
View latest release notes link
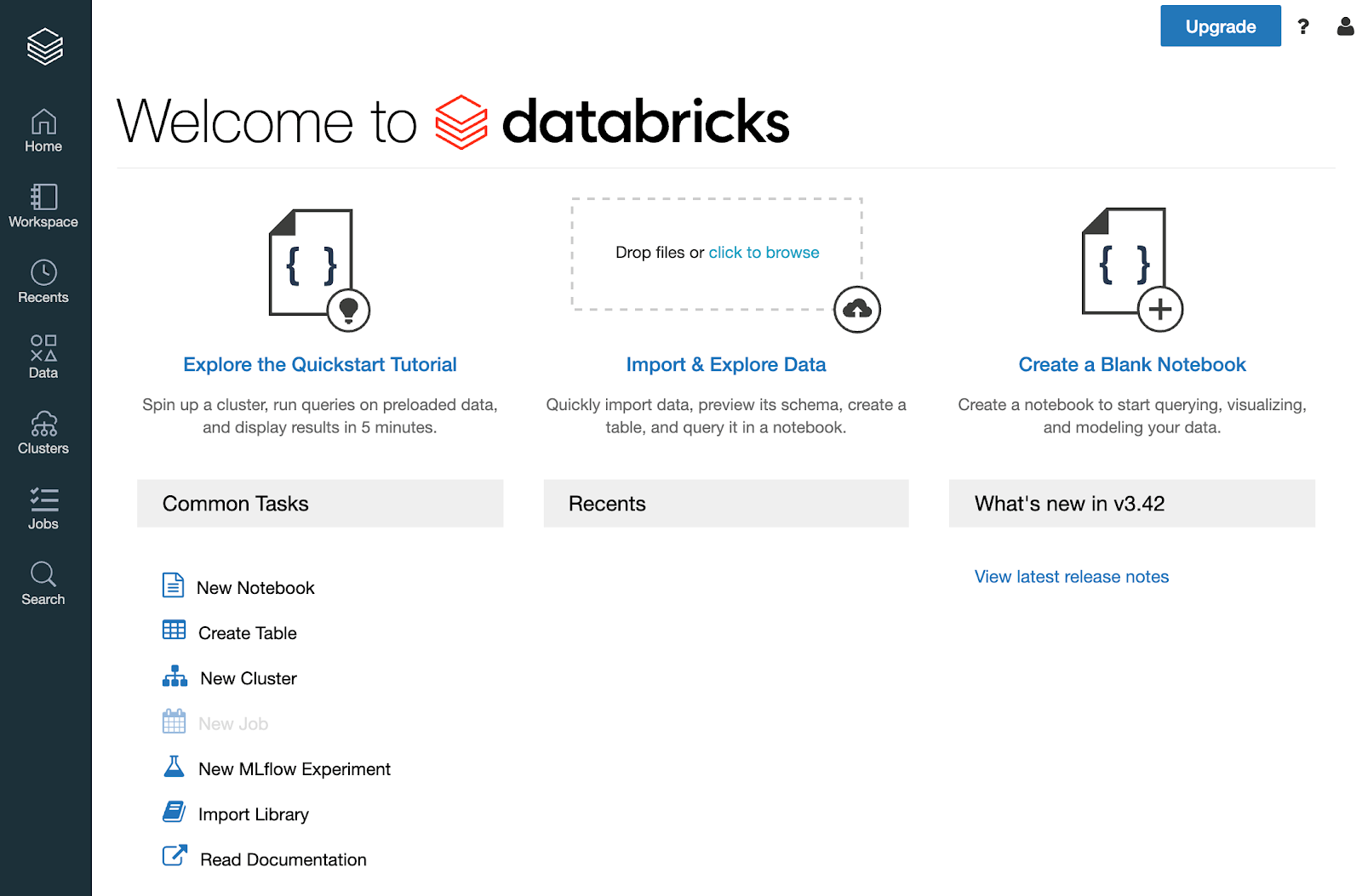pos(1071,577)
